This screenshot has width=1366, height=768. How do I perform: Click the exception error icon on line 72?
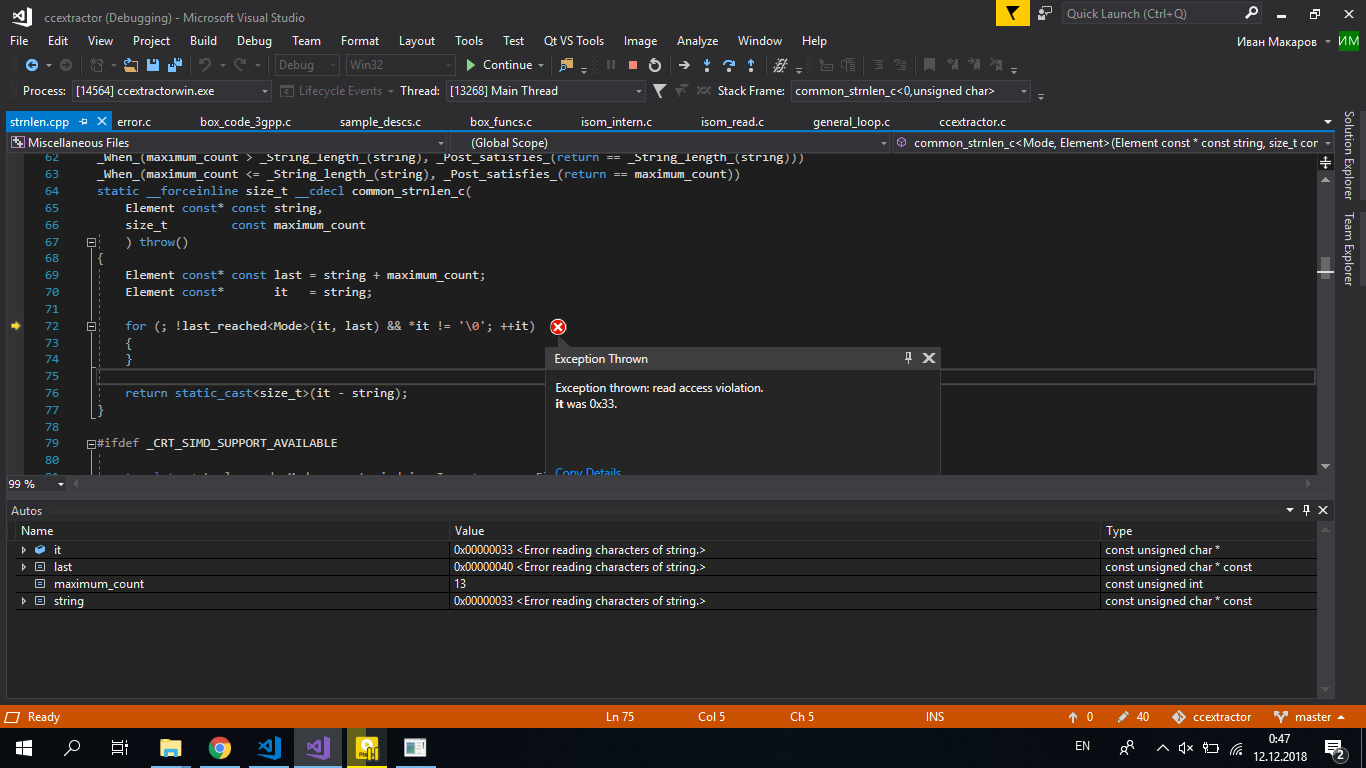(x=558, y=327)
